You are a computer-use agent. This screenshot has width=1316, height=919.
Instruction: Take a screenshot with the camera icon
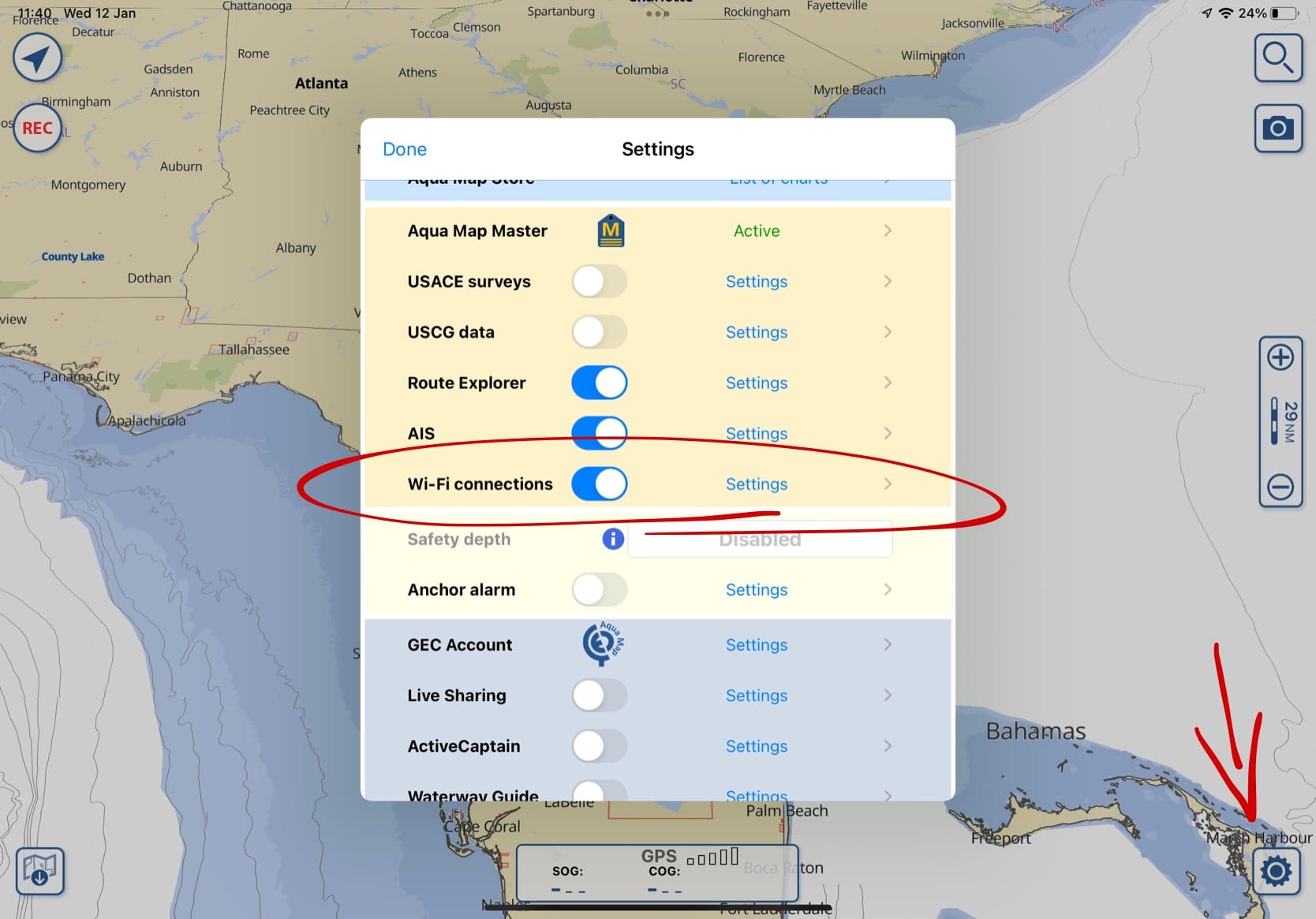tap(1279, 128)
